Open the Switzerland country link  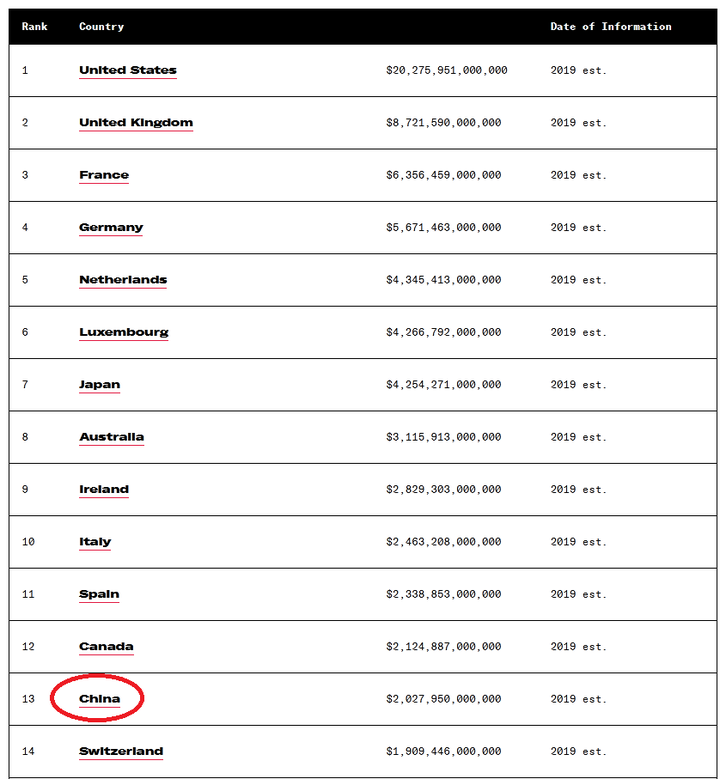[121, 752]
